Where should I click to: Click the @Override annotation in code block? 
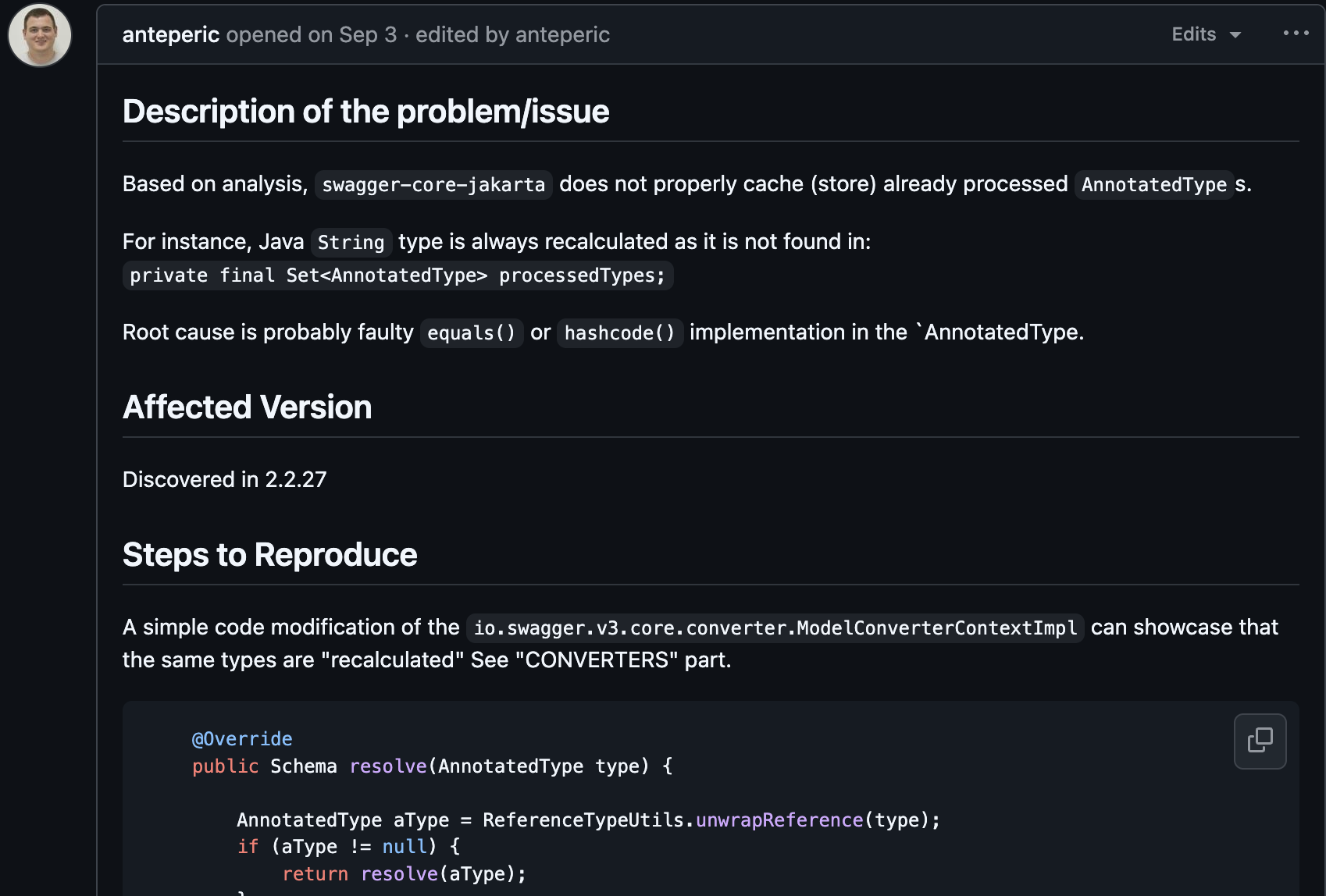pos(242,739)
